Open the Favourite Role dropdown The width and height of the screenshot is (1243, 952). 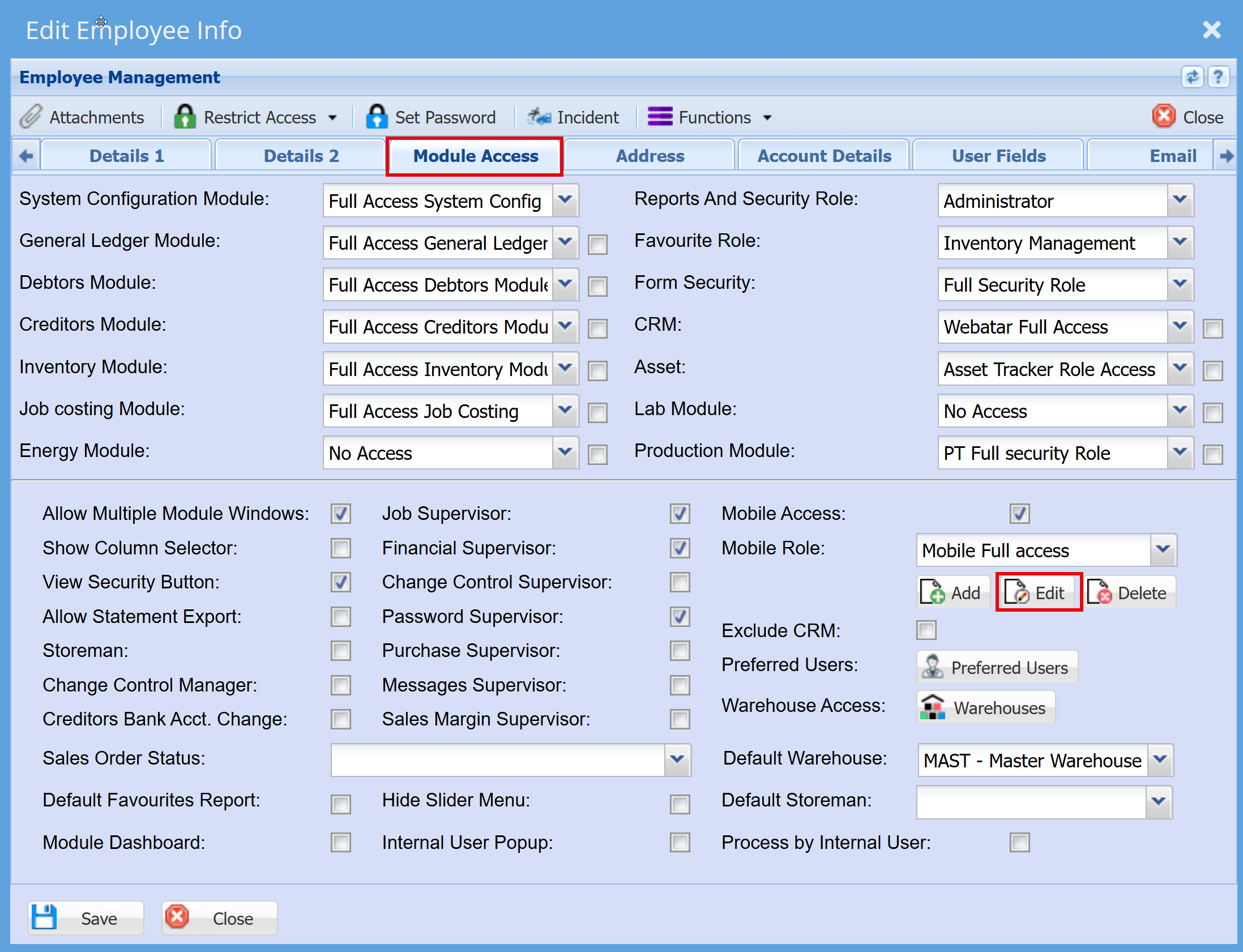pos(1180,242)
